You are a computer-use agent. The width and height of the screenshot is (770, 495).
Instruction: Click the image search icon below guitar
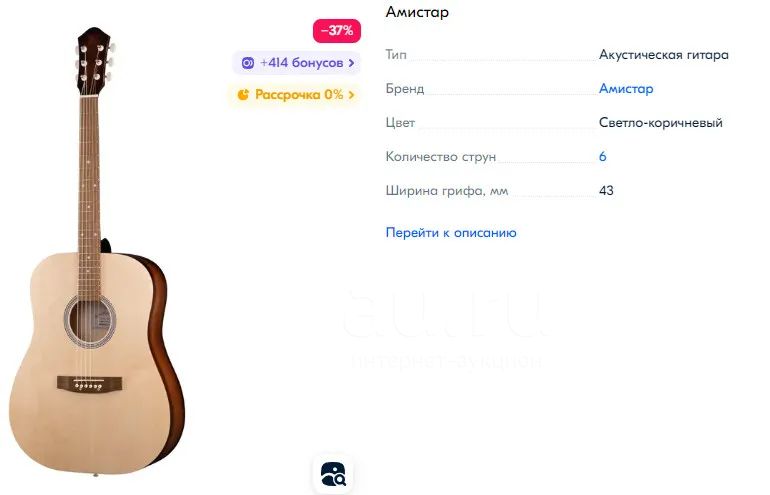[333, 474]
